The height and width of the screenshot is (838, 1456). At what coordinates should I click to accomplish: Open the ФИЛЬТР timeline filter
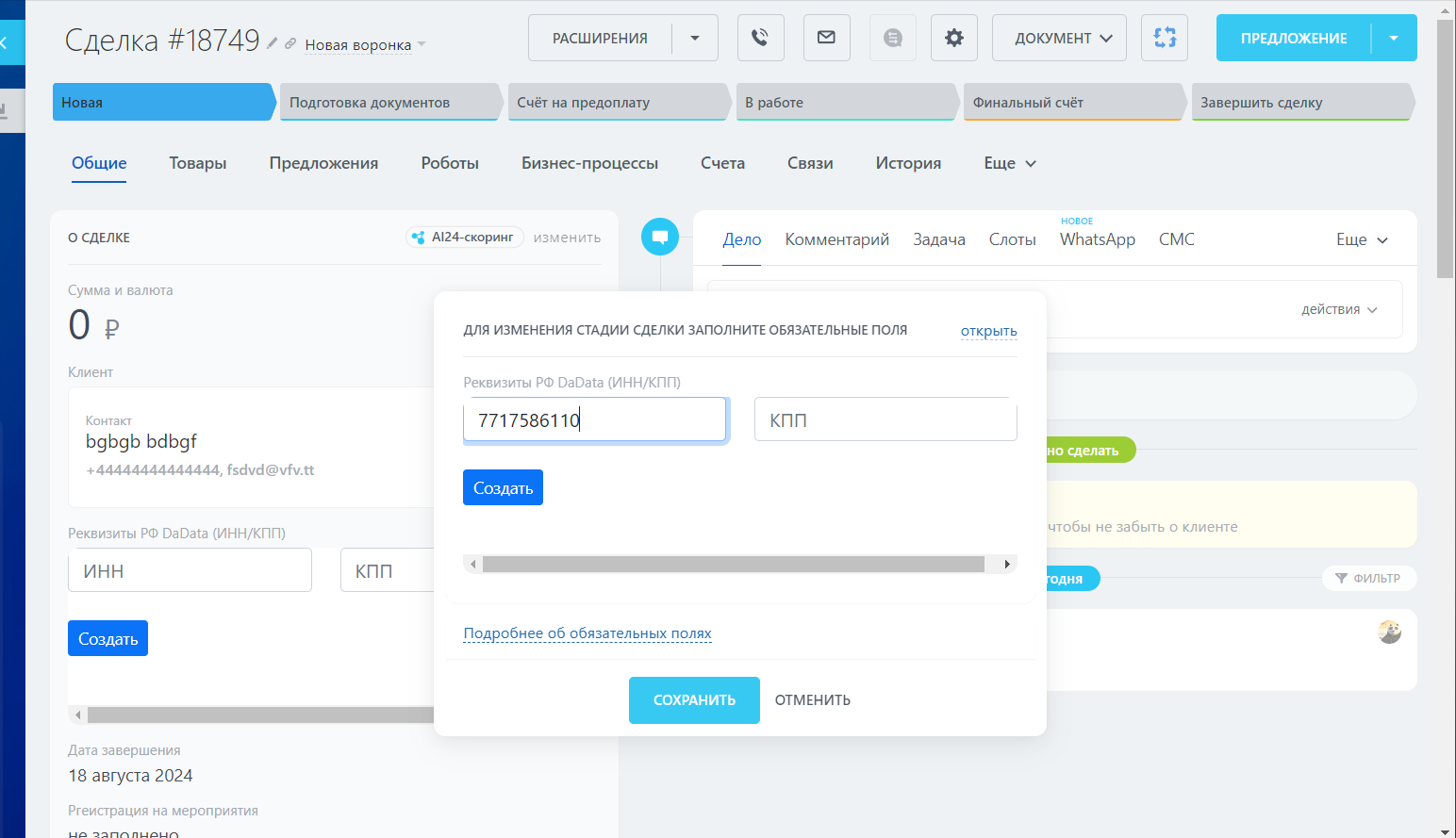pyautogui.click(x=1369, y=578)
